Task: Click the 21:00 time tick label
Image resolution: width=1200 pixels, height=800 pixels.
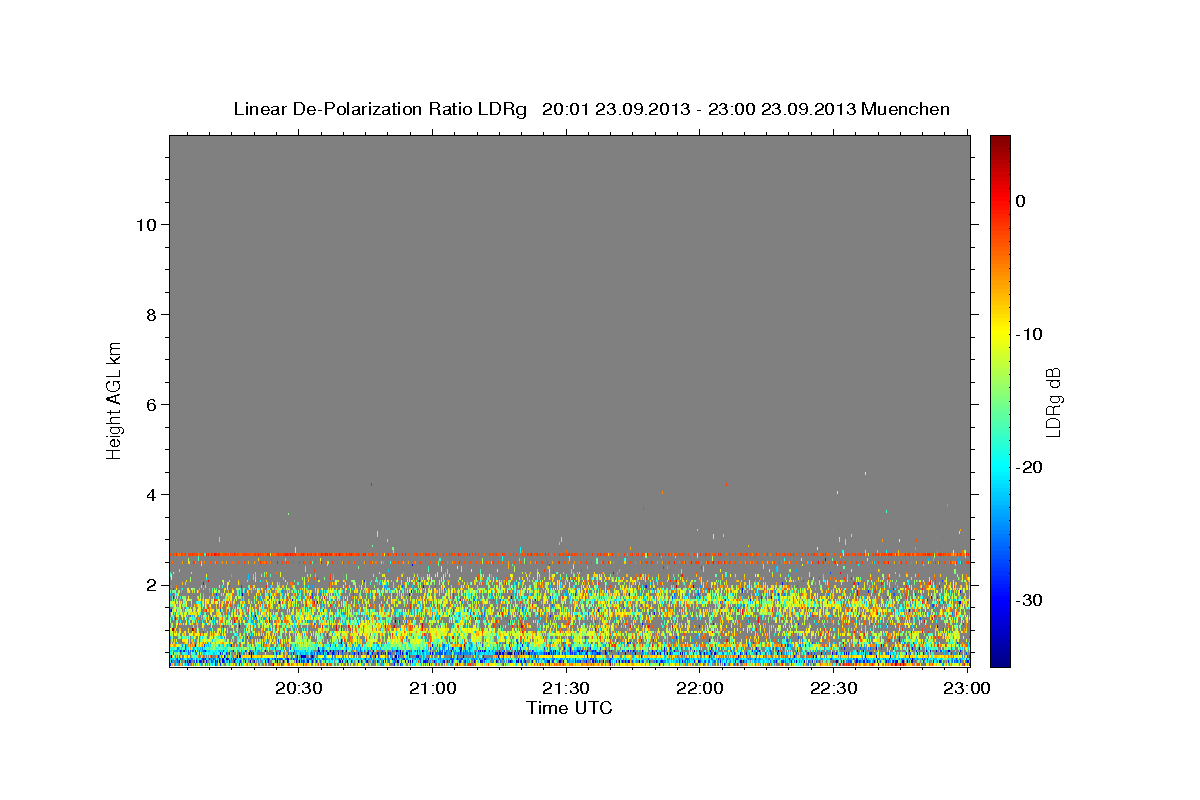Action: point(432,688)
